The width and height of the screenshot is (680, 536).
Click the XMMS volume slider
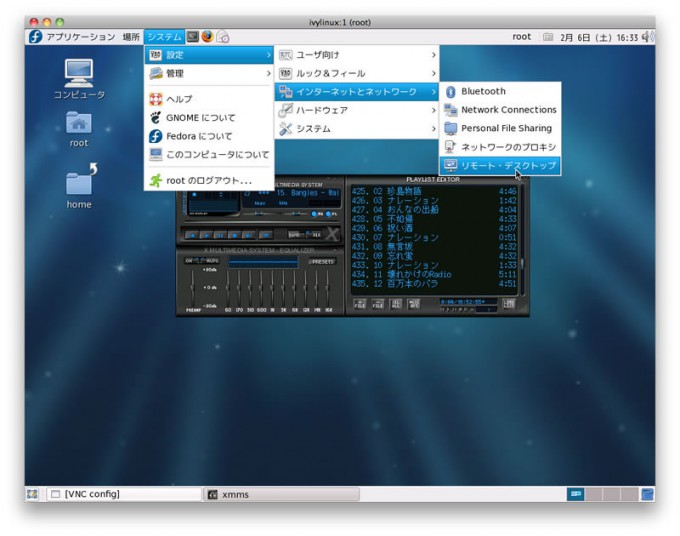pyautogui.click(x=262, y=214)
